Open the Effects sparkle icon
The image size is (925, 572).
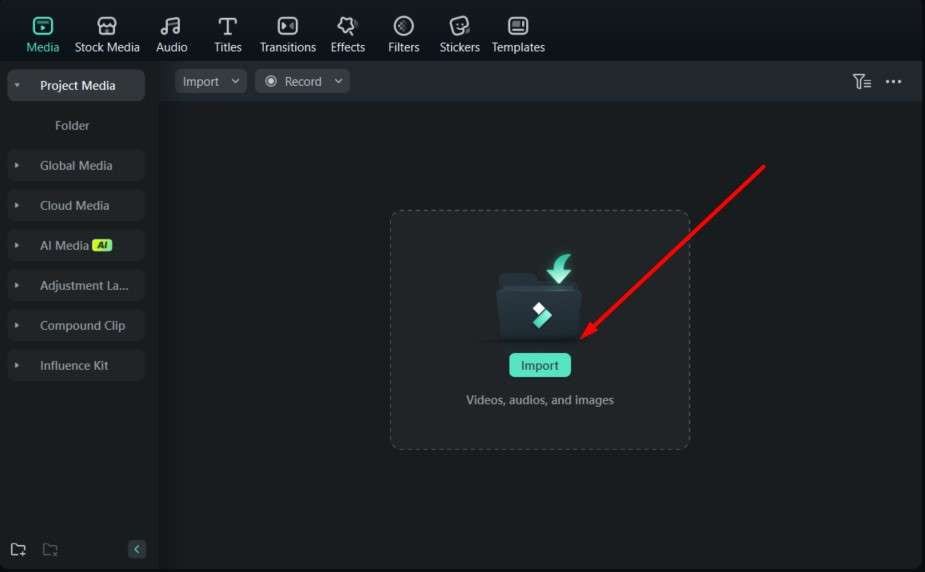click(x=347, y=26)
